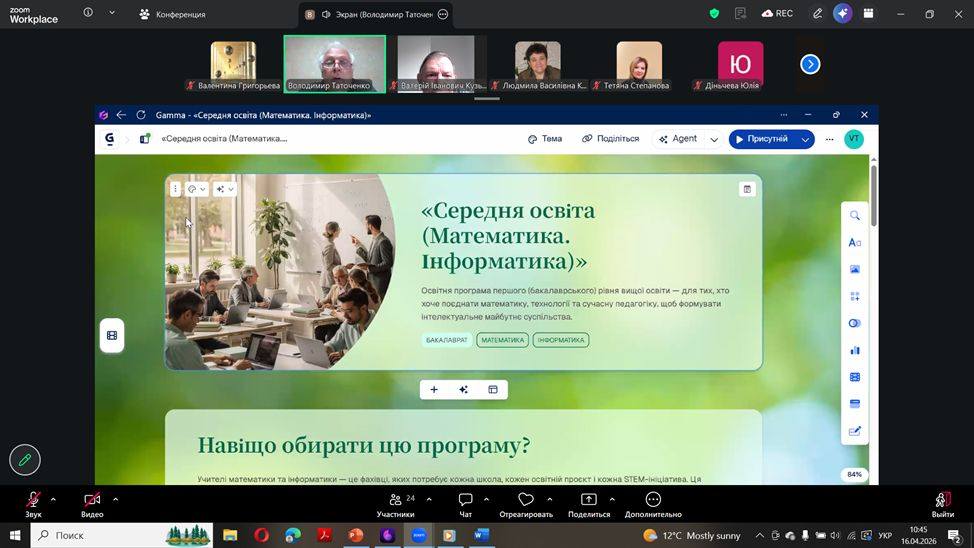This screenshot has width=974, height=548.
Task: Add a new card with the plus button
Action: pos(434,390)
